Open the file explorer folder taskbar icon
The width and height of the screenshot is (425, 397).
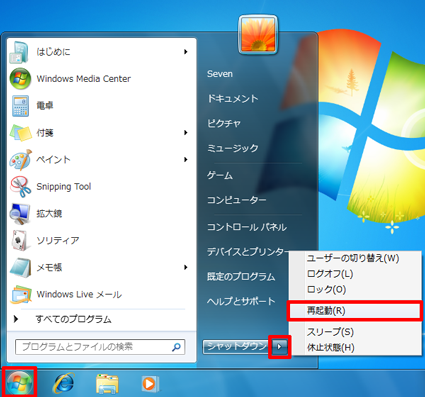pos(107,384)
